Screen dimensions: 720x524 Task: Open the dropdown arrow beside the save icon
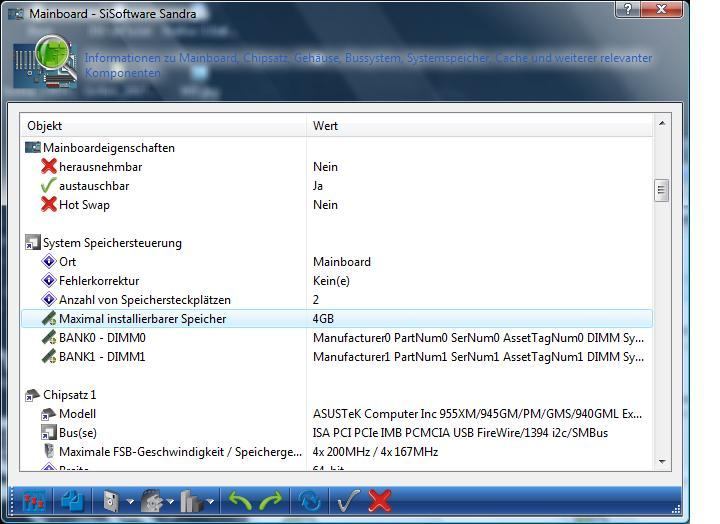(130, 501)
